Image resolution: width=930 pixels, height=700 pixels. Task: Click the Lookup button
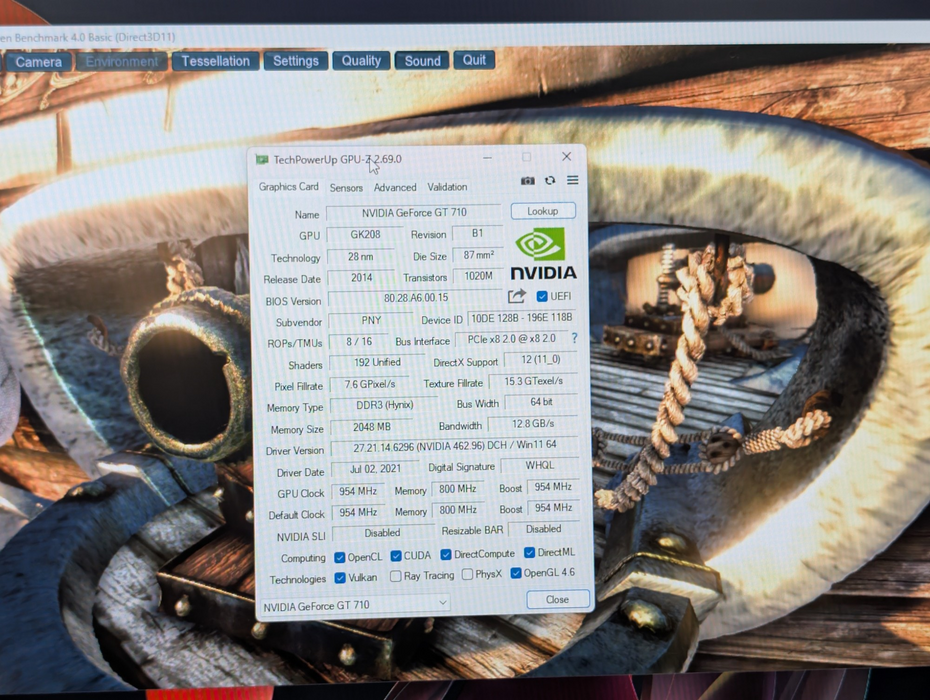coord(543,211)
